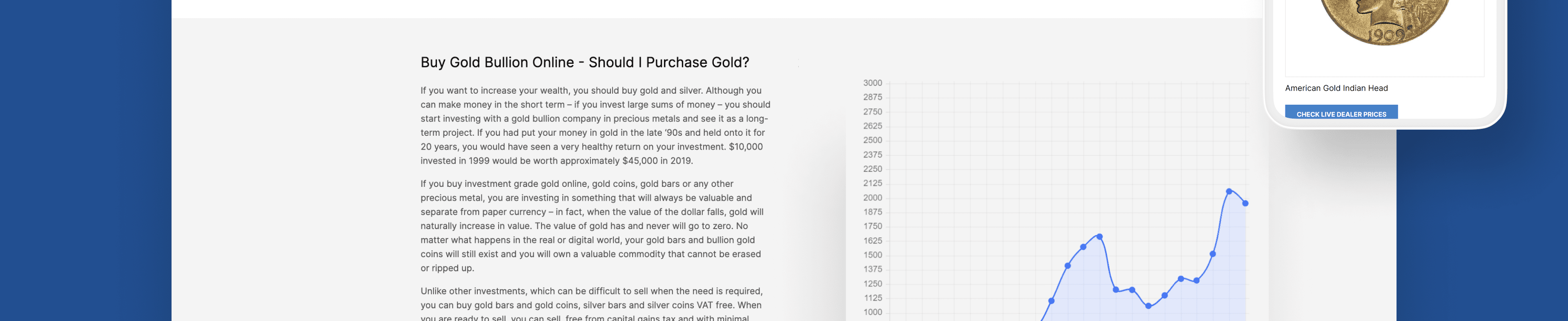
Task: Click the CHECK LIVE DEALER PRICES button
Action: click(x=1341, y=113)
